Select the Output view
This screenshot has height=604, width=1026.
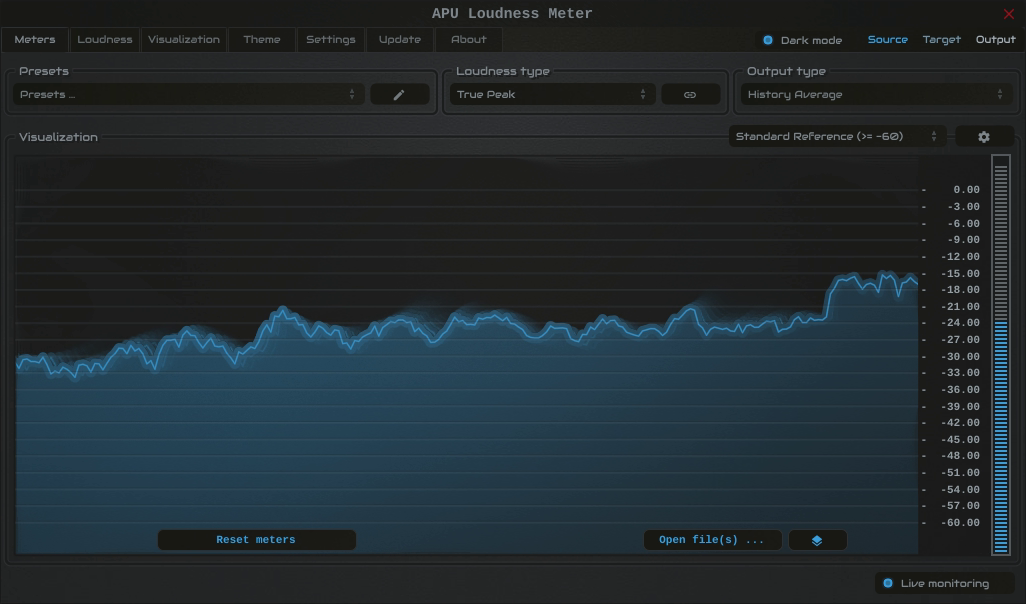pyautogui.click(x=995, y=40)
